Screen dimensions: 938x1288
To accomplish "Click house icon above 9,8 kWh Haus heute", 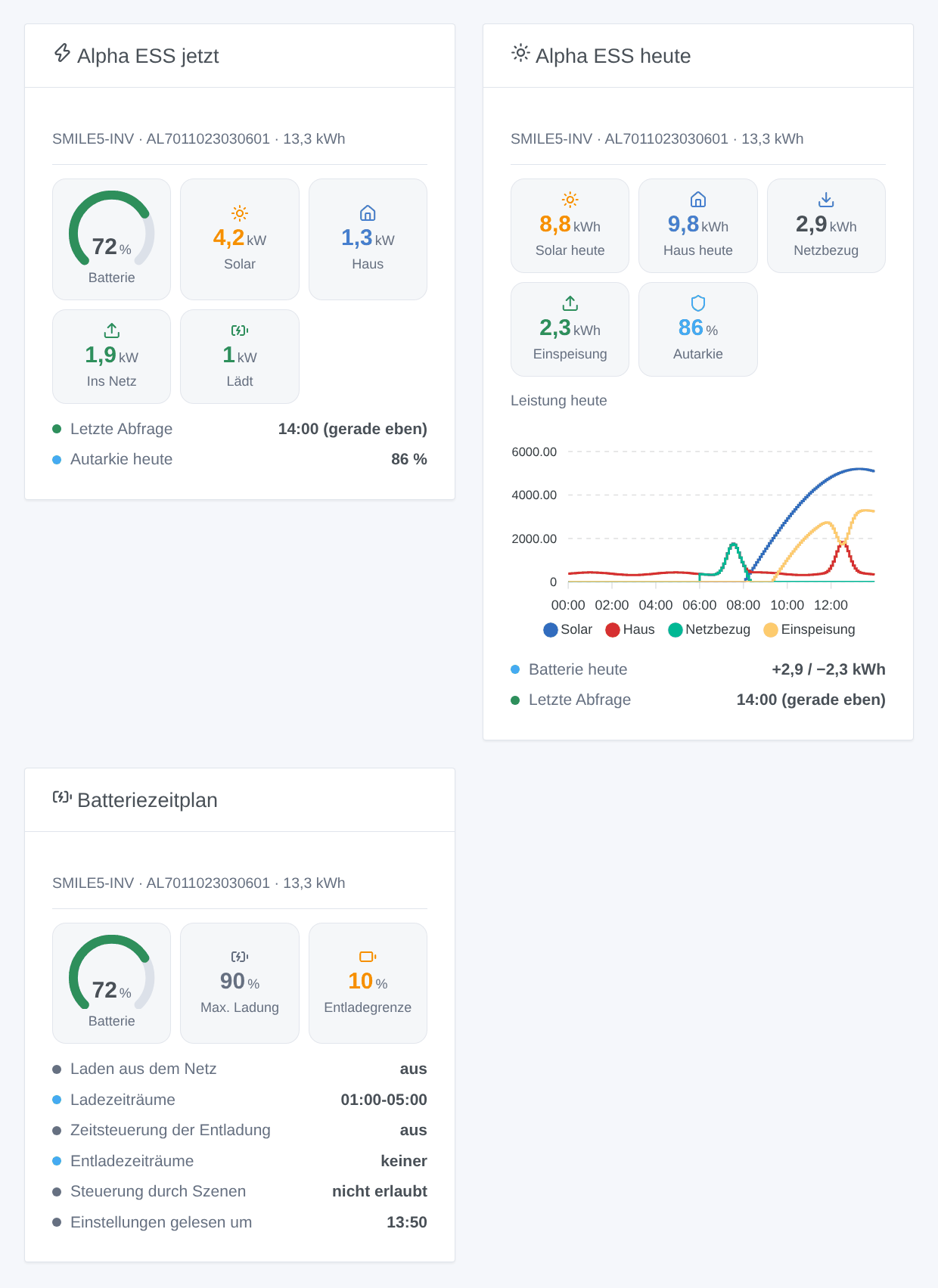I will pos(698,200).
